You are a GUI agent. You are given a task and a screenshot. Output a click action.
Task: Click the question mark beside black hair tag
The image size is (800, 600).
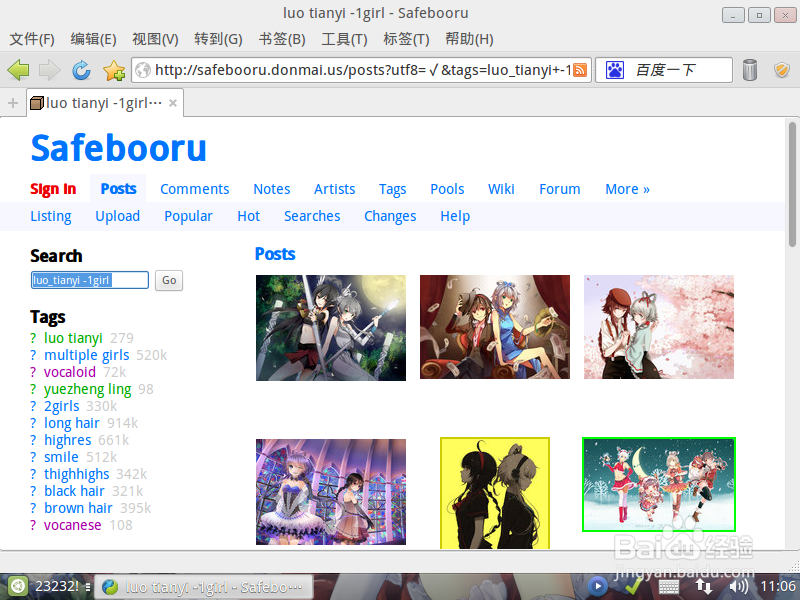click(33, 491)
